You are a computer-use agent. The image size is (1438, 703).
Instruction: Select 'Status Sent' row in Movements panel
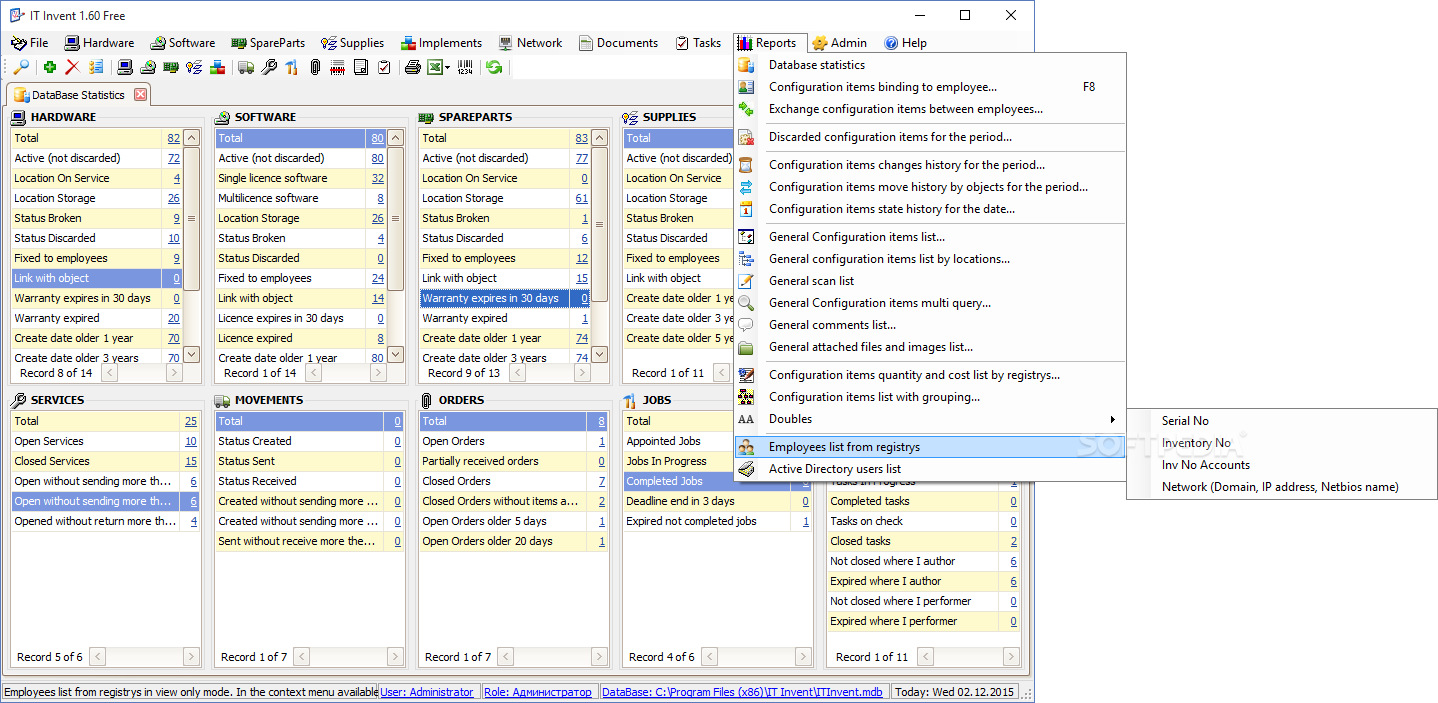(x=309, y=461)
